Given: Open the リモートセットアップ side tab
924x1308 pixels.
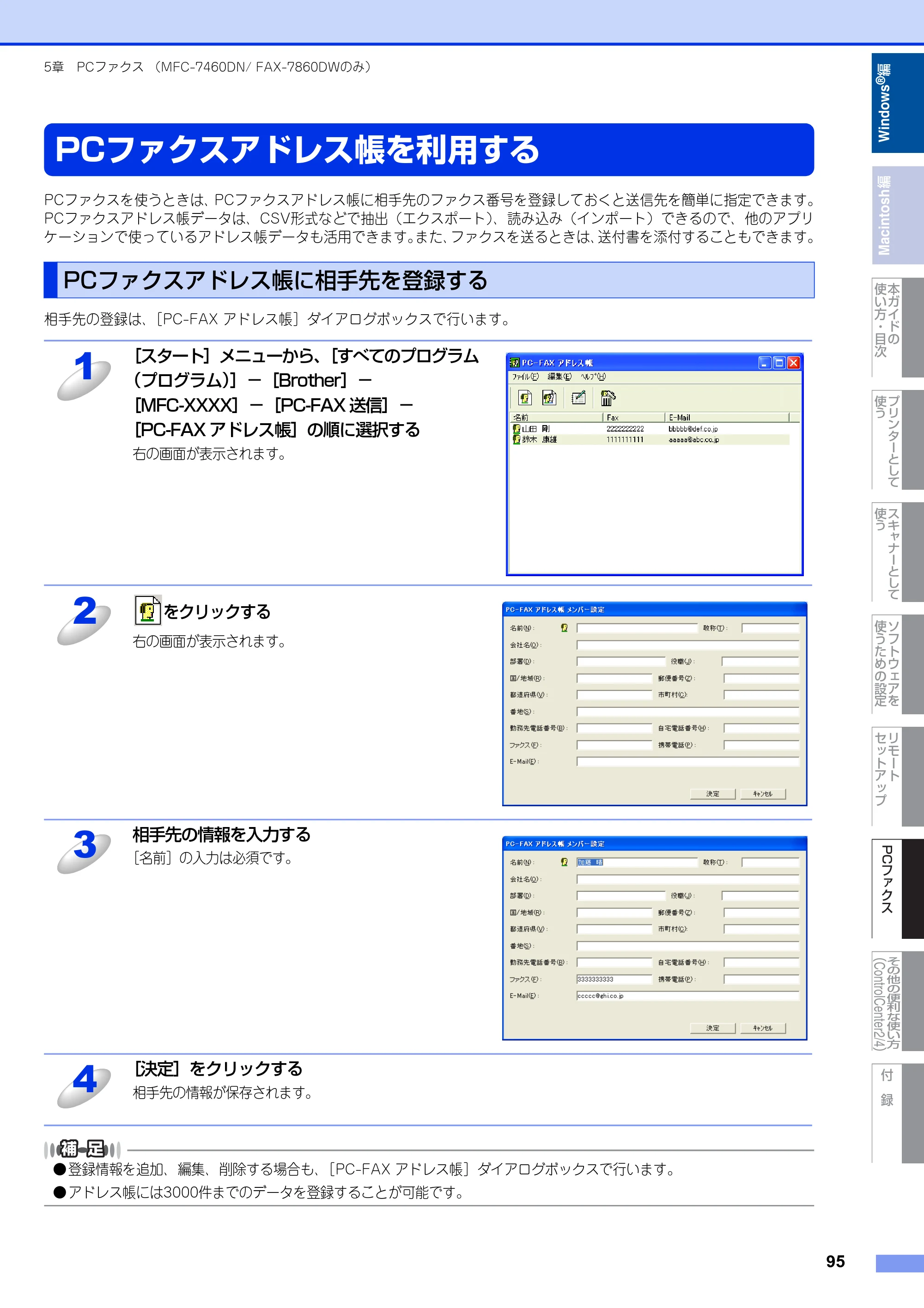Looking at the screenshot, I should 897,777.
